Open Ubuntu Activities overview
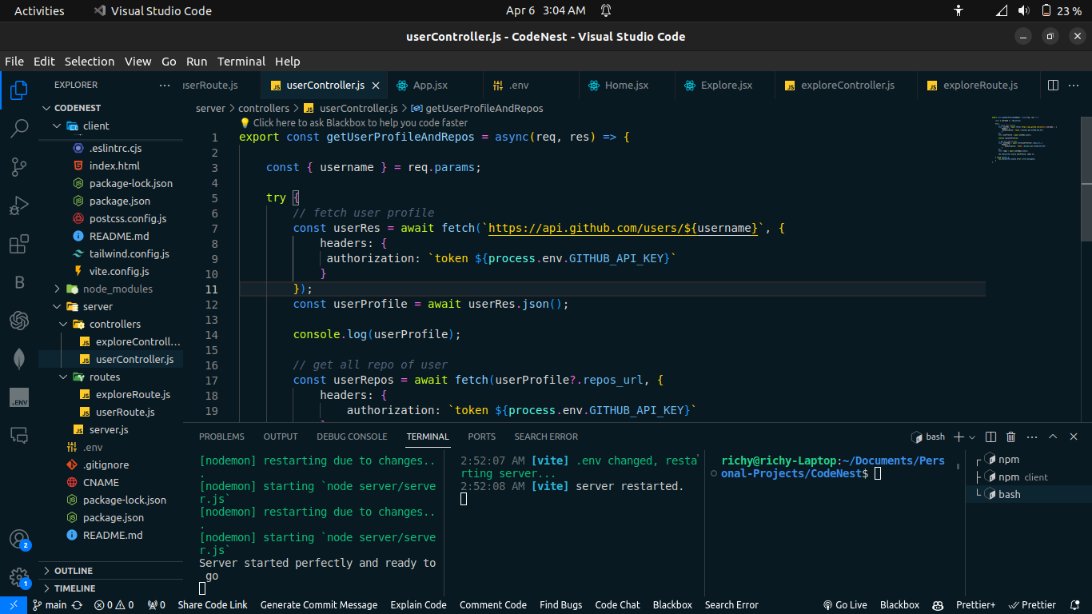1092x614 pixels. 39,10
